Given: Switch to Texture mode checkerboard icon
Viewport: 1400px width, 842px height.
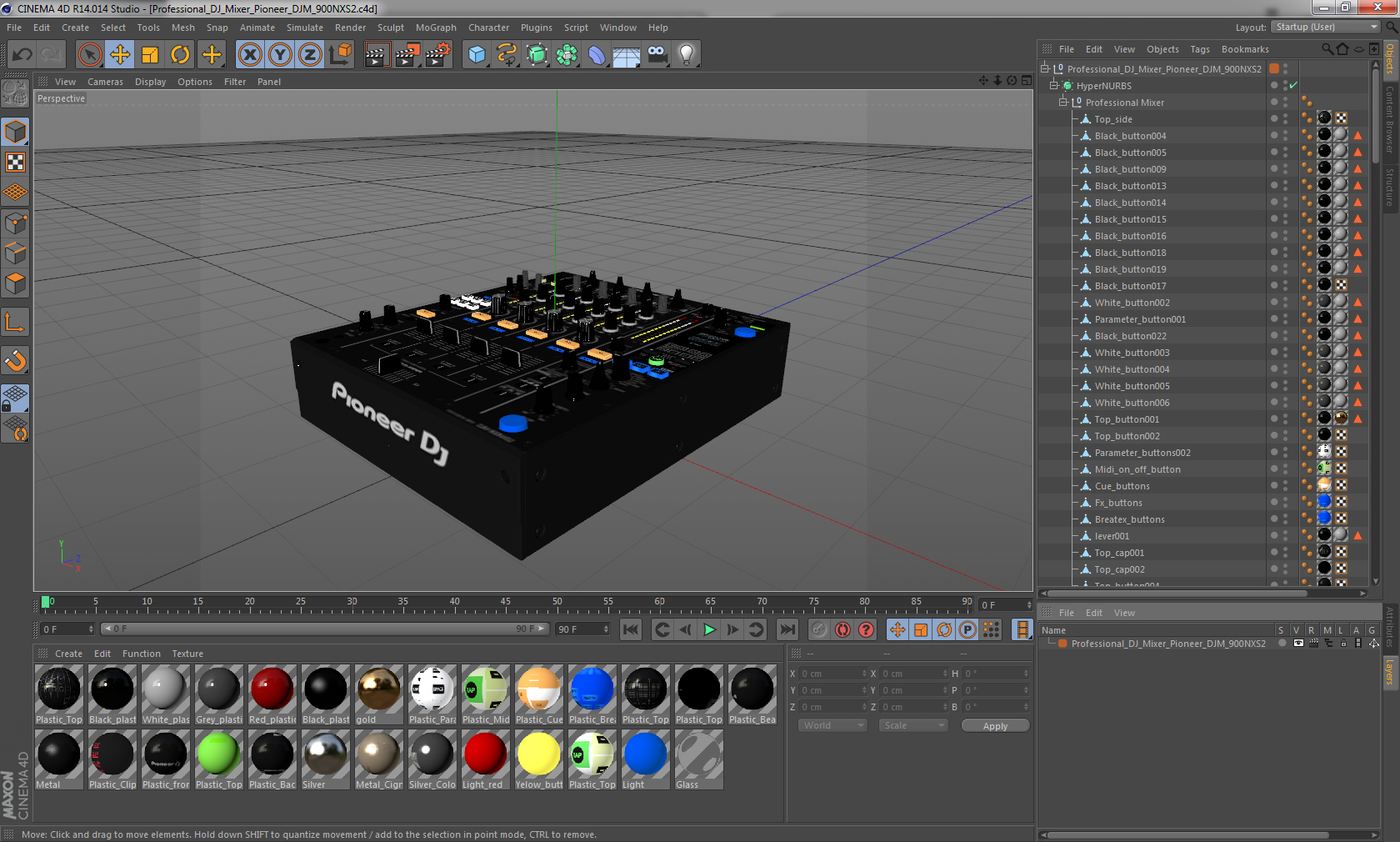Looking at the screenshot, I should point(15,163).
